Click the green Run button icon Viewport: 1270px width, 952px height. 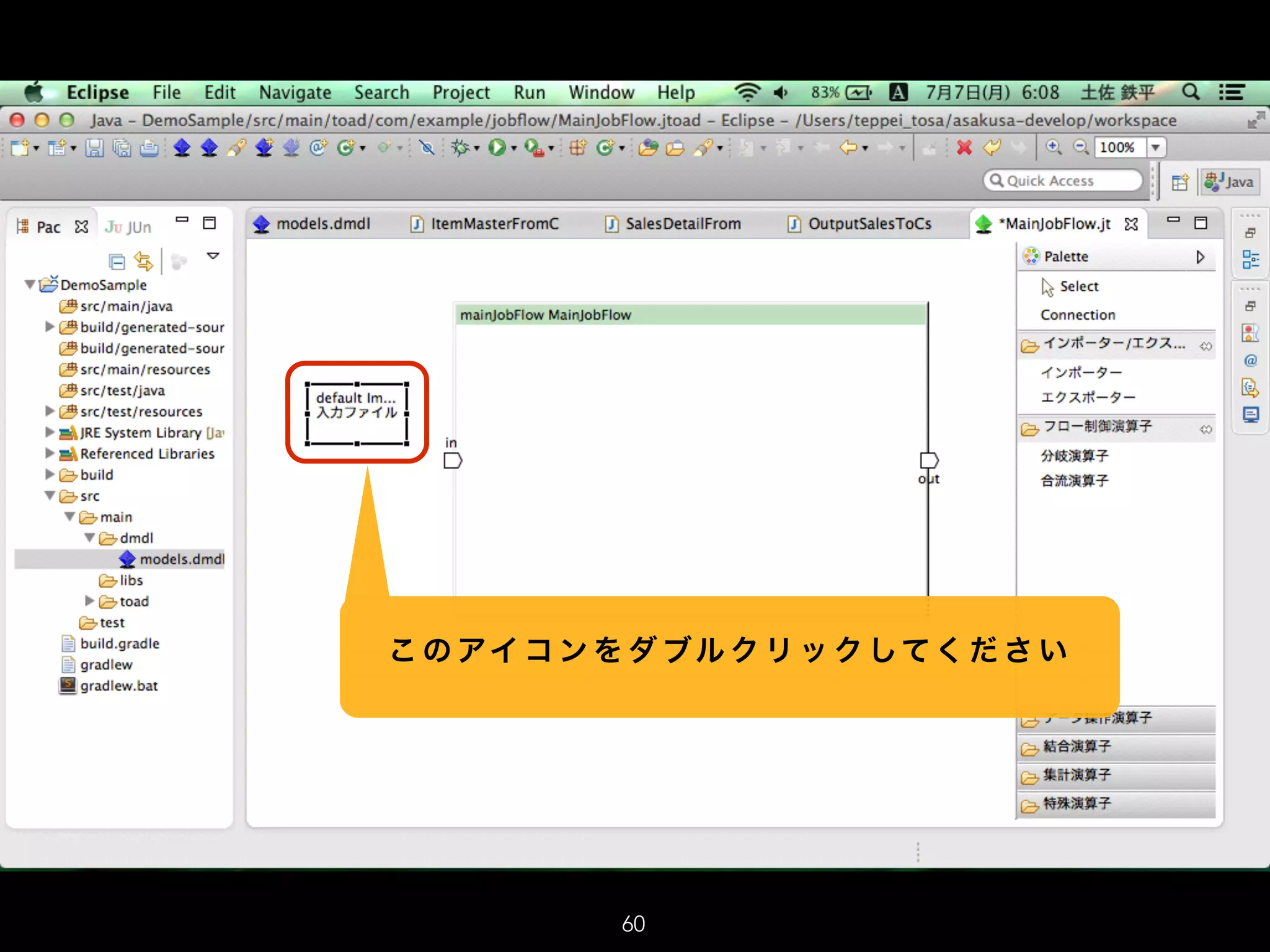point(497,148)
